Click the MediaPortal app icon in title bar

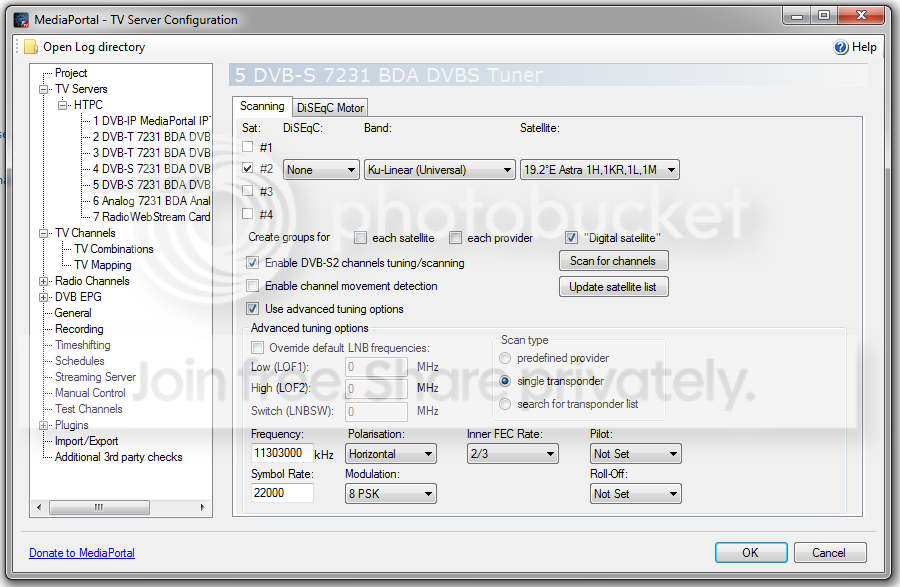21,20
